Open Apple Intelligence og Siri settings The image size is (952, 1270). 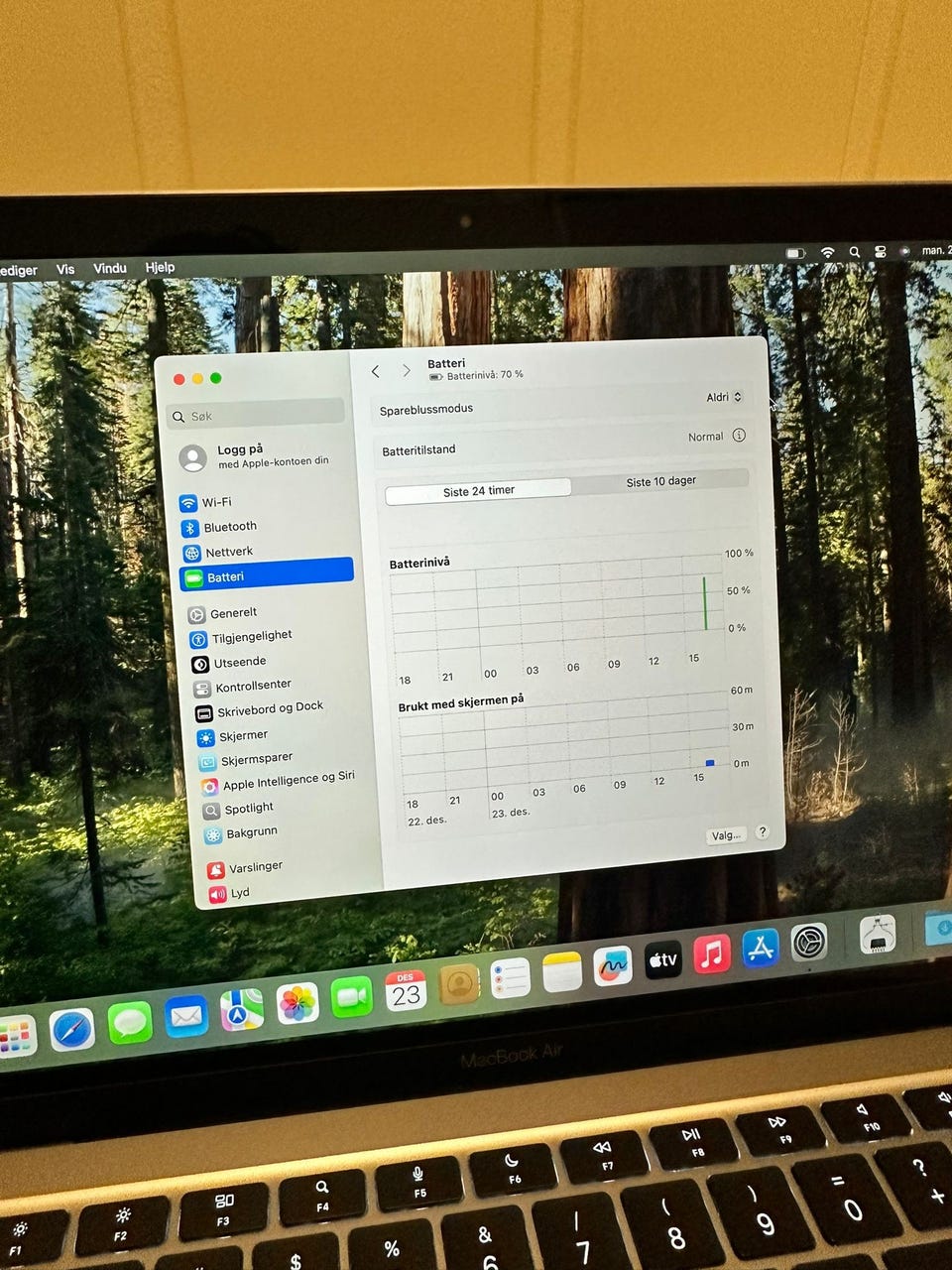278,782
